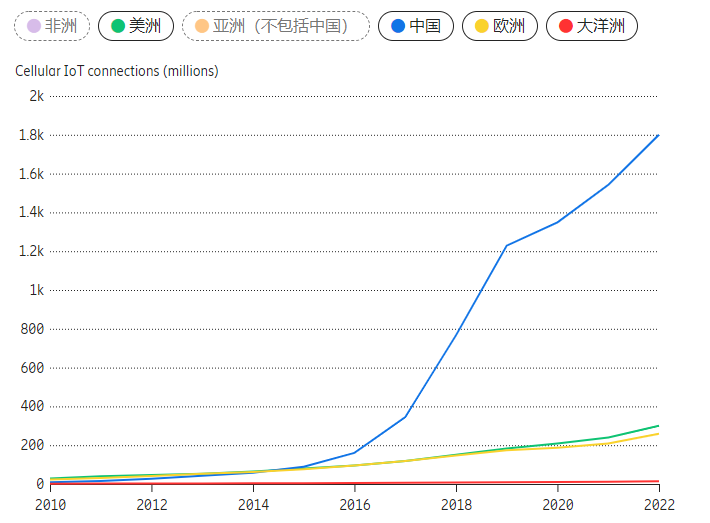
Task: Click the red Oceania line at 2022
Action: click(658, 481)
